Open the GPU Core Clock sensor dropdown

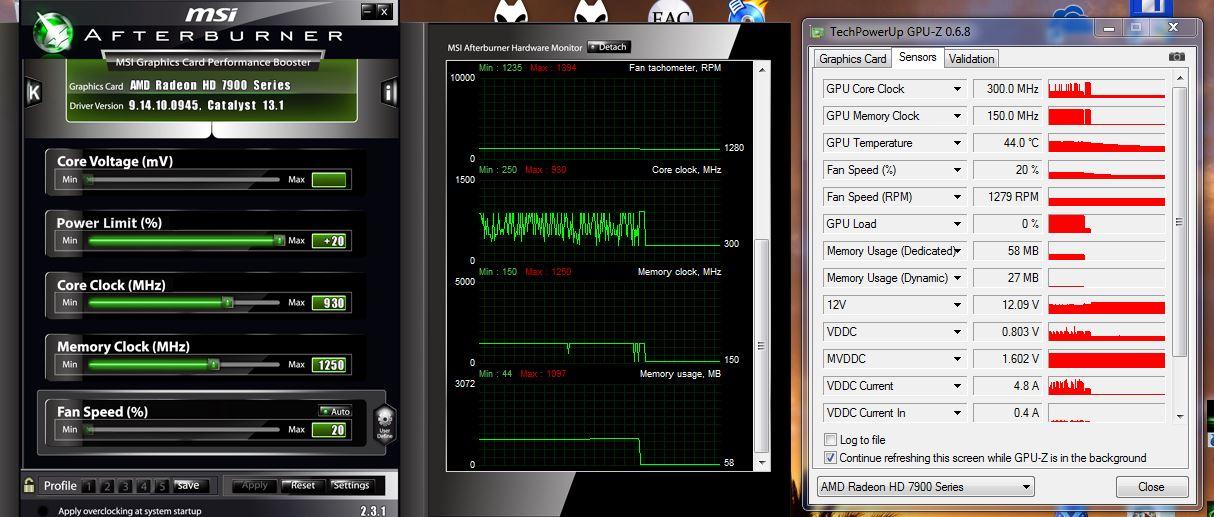tap(957, 89)
